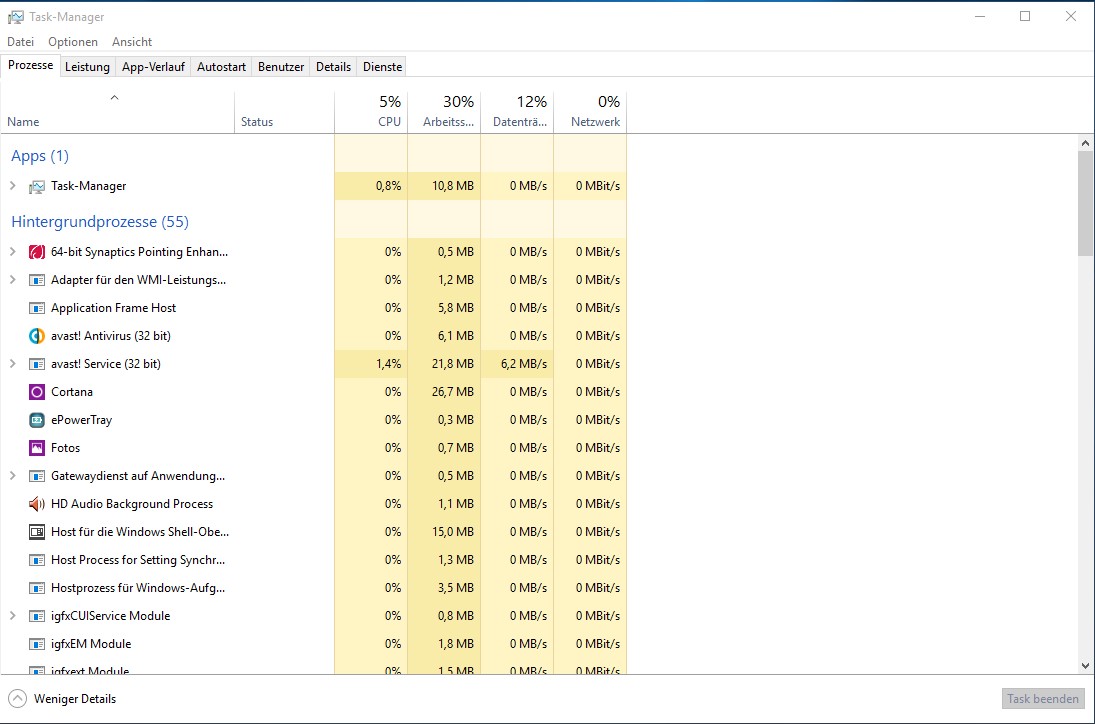Switch to the Details tab
This screenshot has height=724, width=1095.
pos(333,67)
